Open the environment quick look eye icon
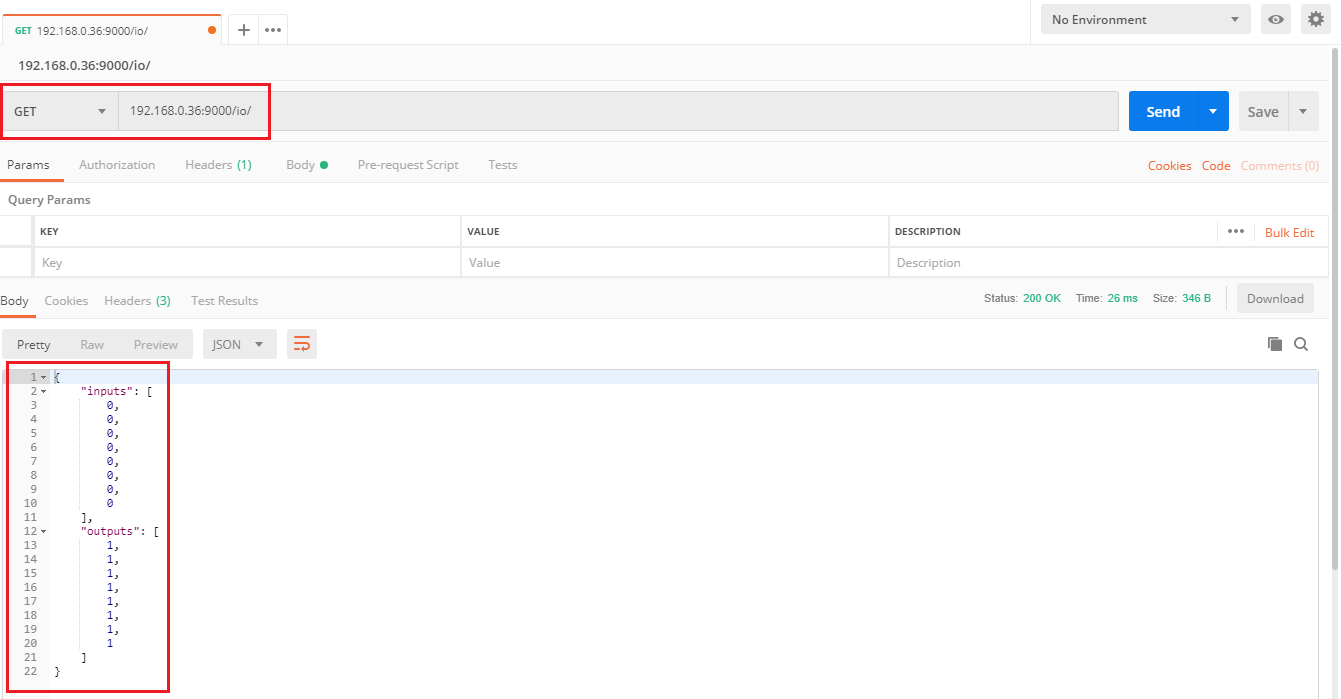 tap(1275, 19)
